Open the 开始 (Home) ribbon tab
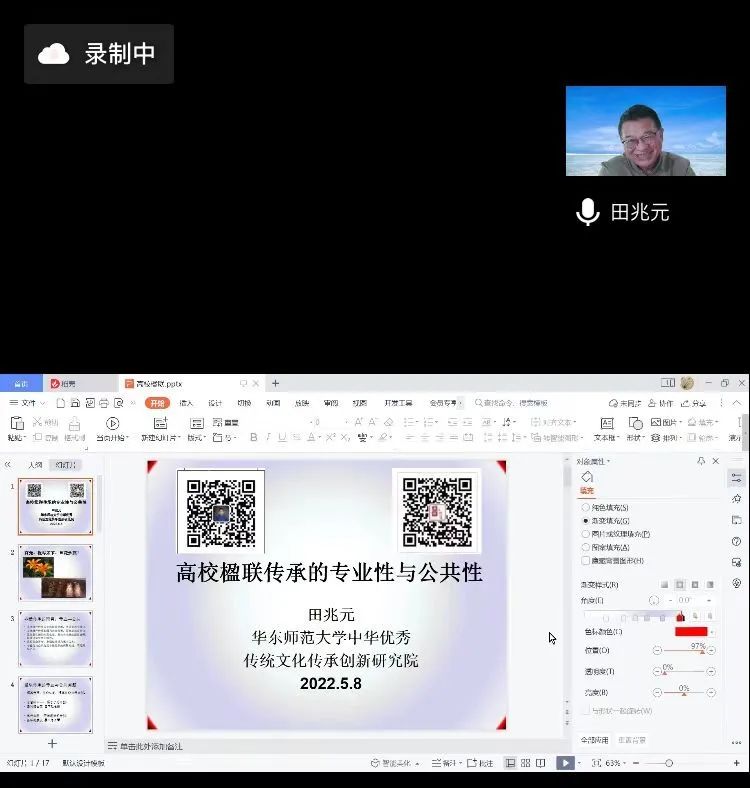The image size is (750, 788). pos(157,403)
